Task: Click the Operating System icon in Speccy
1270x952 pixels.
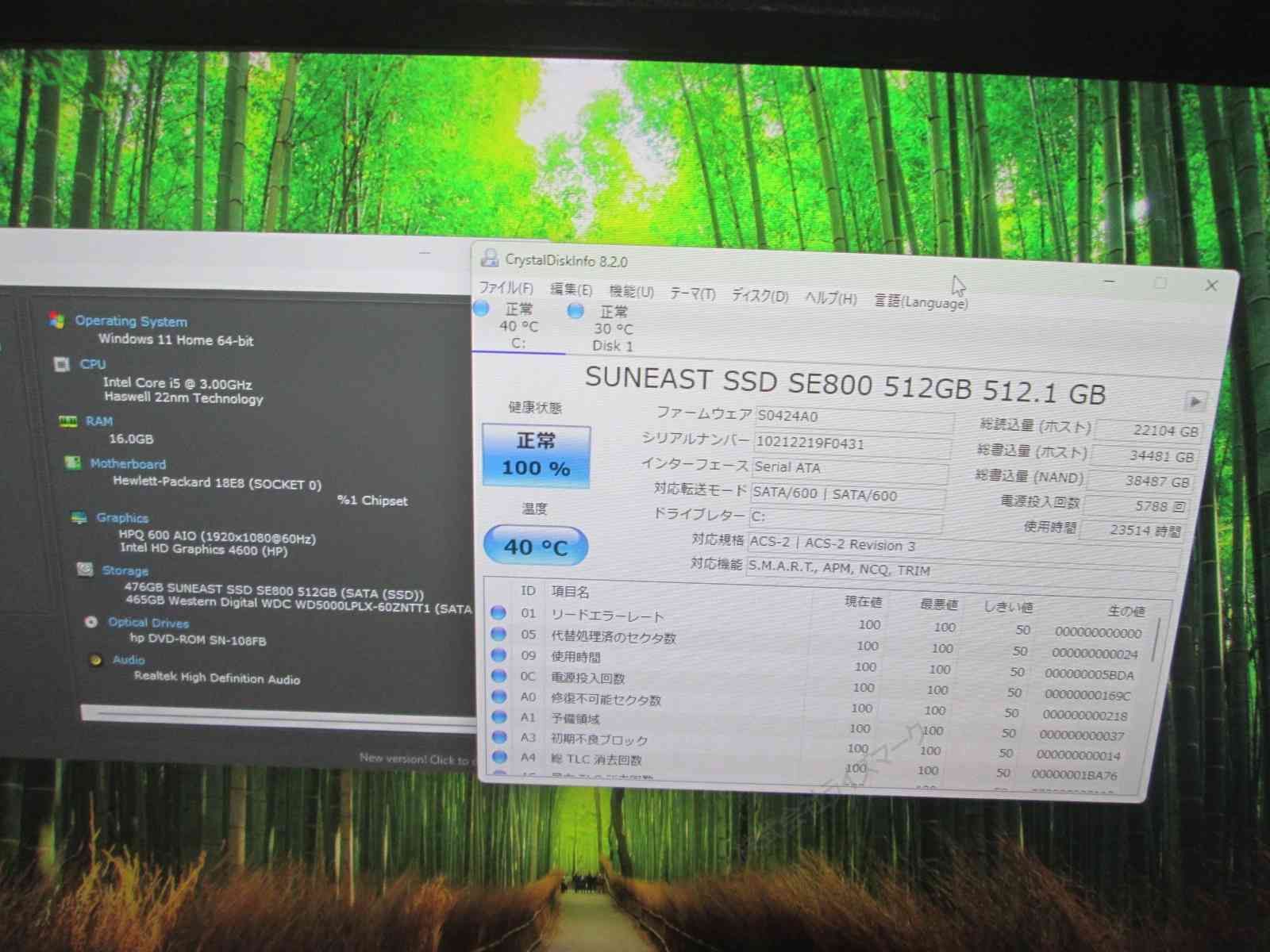Action: [56, 320]
